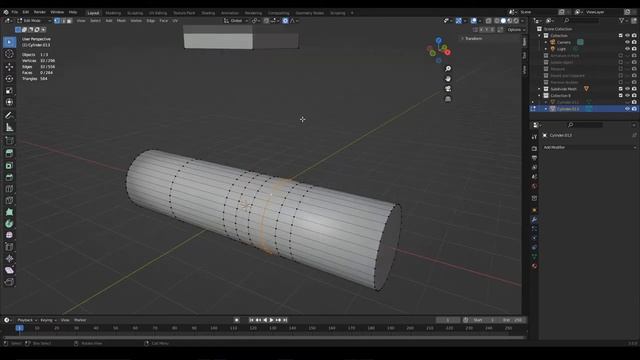Collapse the Collection tree in outliner

[x=539, y=36]
